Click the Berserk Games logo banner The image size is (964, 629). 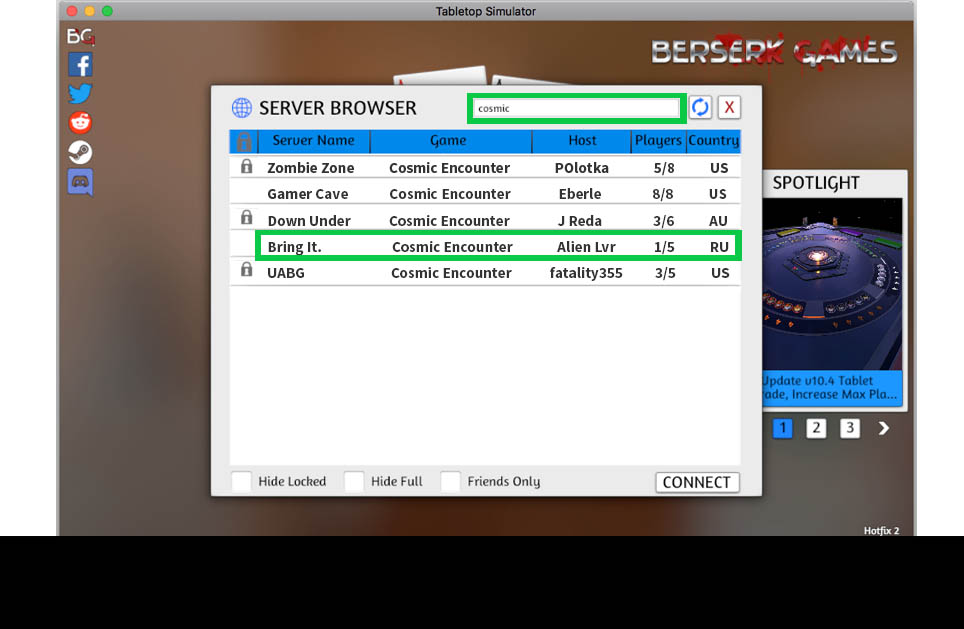point(774,51)
